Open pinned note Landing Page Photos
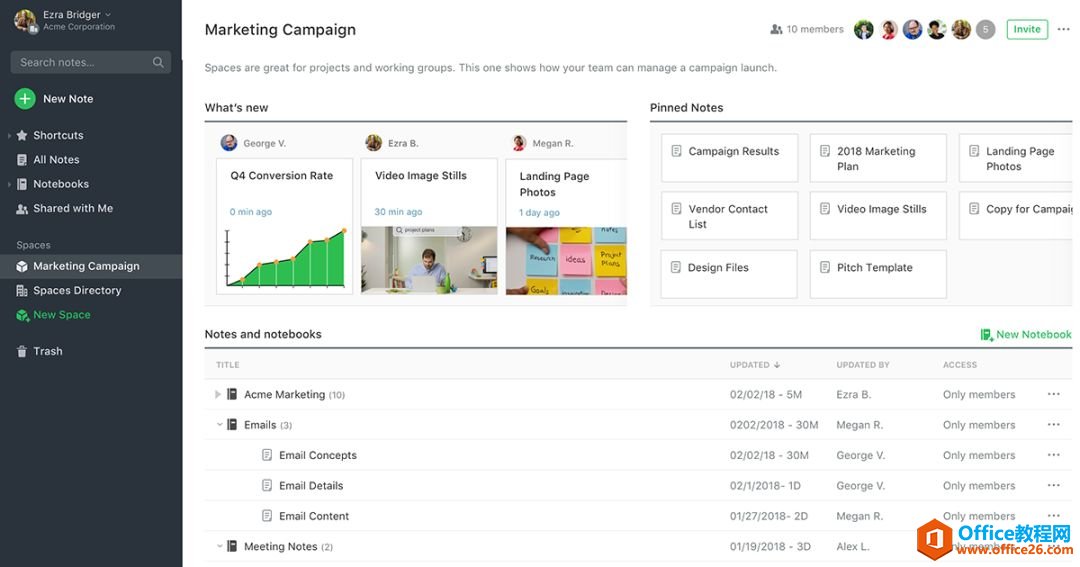This screenshot has width=1080, height=567. click(x=1015, y=158)
